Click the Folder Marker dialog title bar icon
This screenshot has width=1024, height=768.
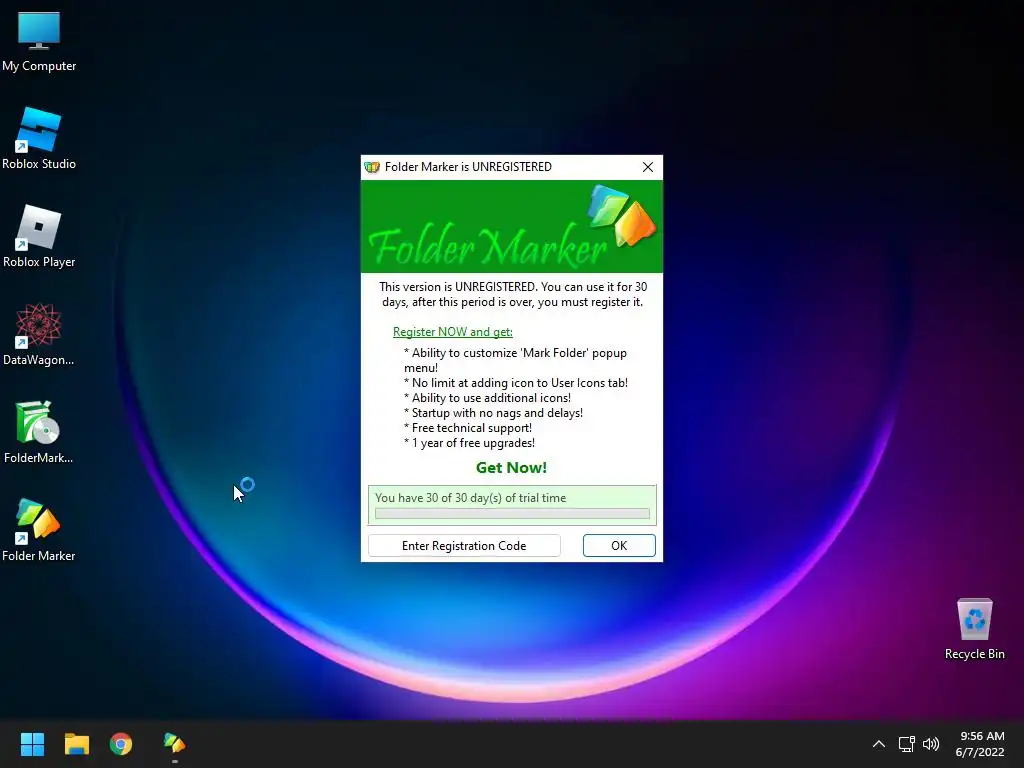372,167
